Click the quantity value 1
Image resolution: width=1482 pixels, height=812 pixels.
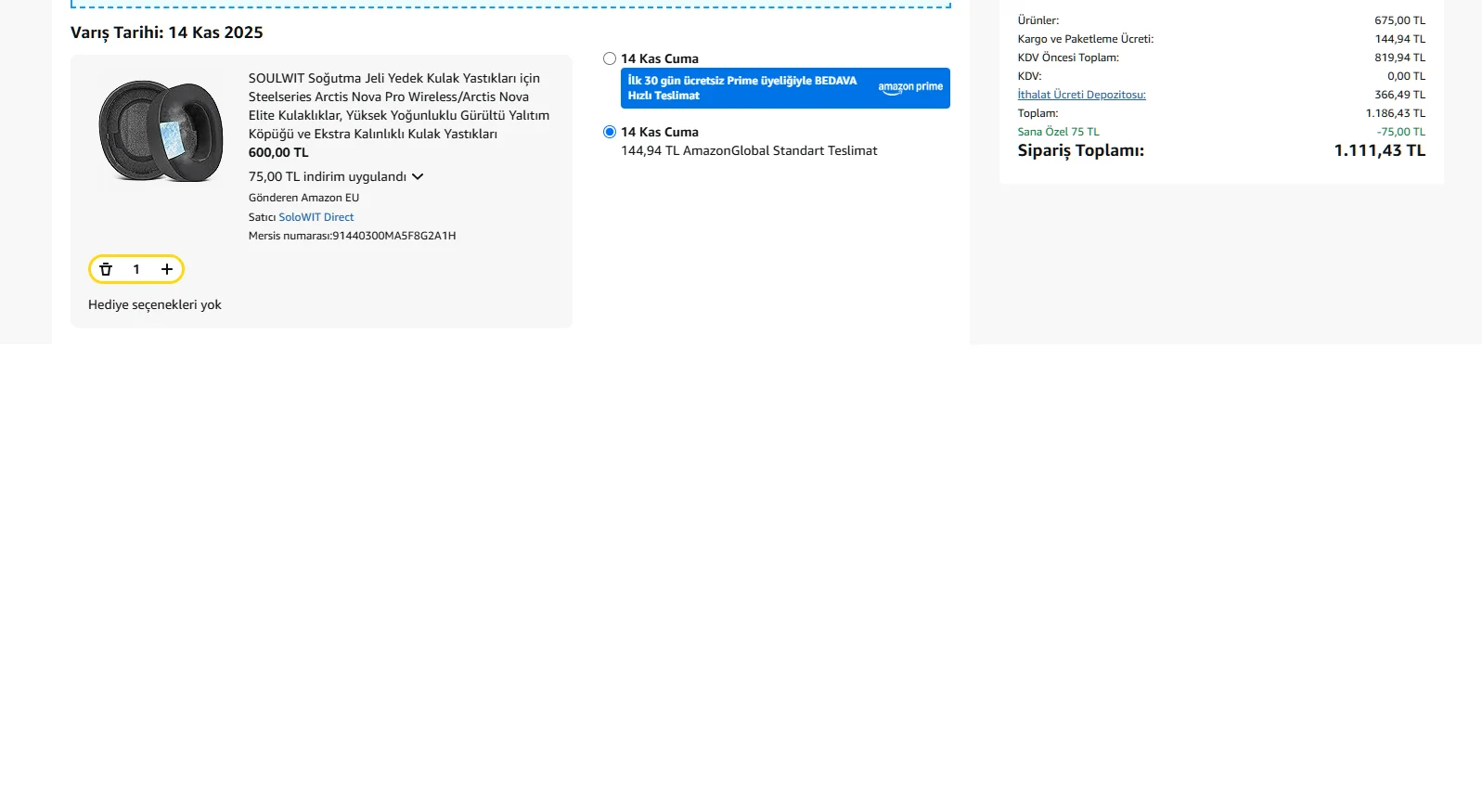(136, 269)
